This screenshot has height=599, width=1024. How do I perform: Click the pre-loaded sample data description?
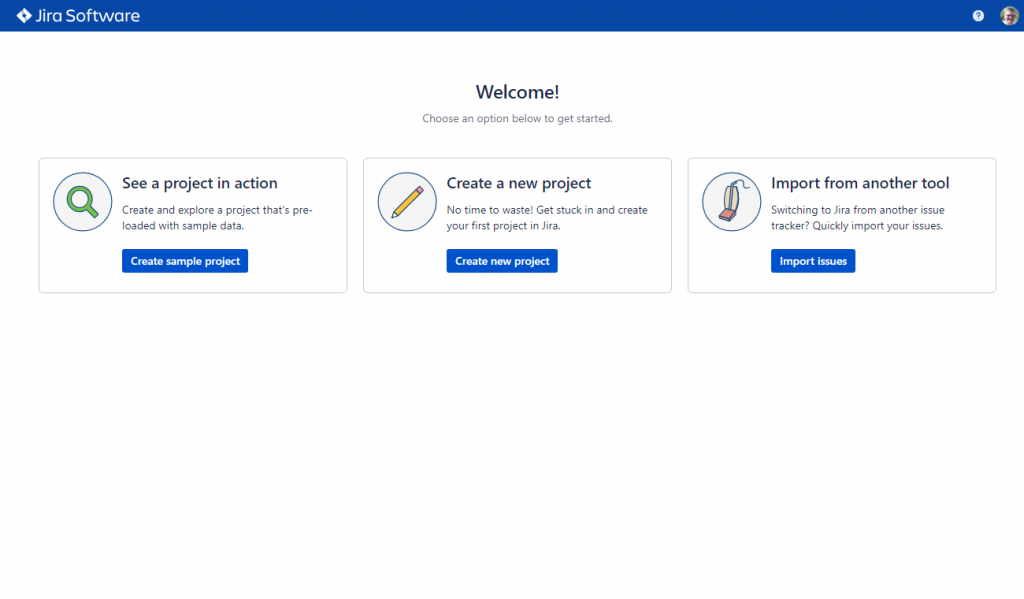[x=217, y=218]
